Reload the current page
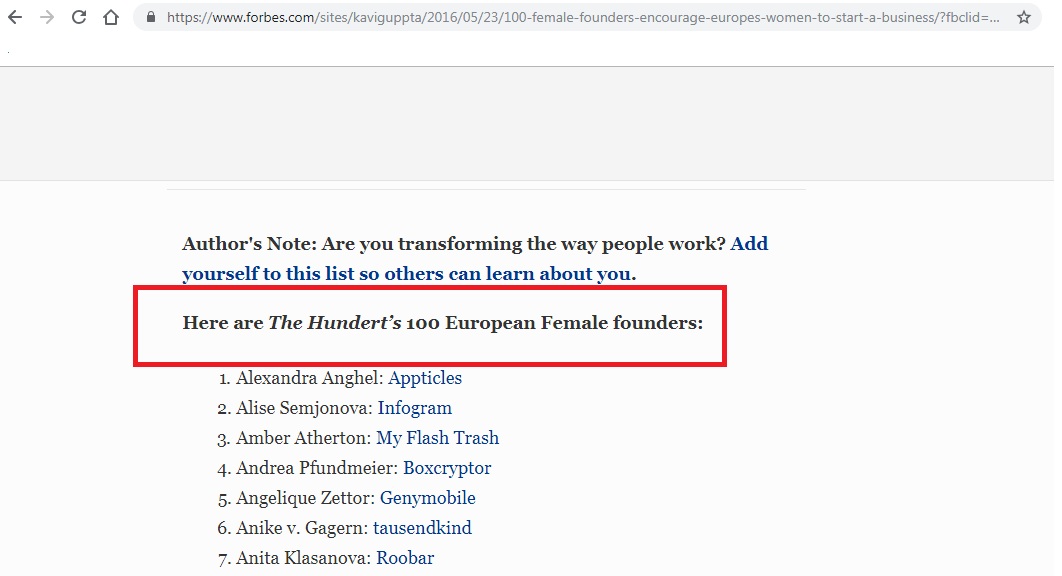Viewport: 1062px width, 576px height. point(79,17)
